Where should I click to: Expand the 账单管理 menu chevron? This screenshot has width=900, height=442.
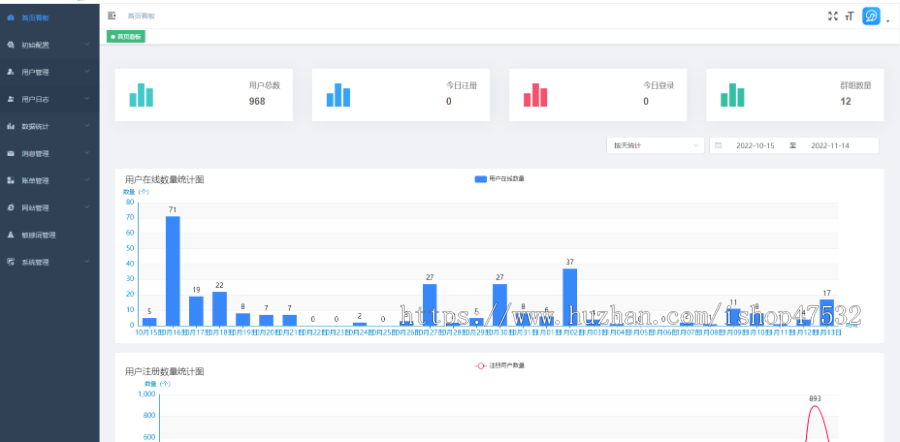[87, 180]
